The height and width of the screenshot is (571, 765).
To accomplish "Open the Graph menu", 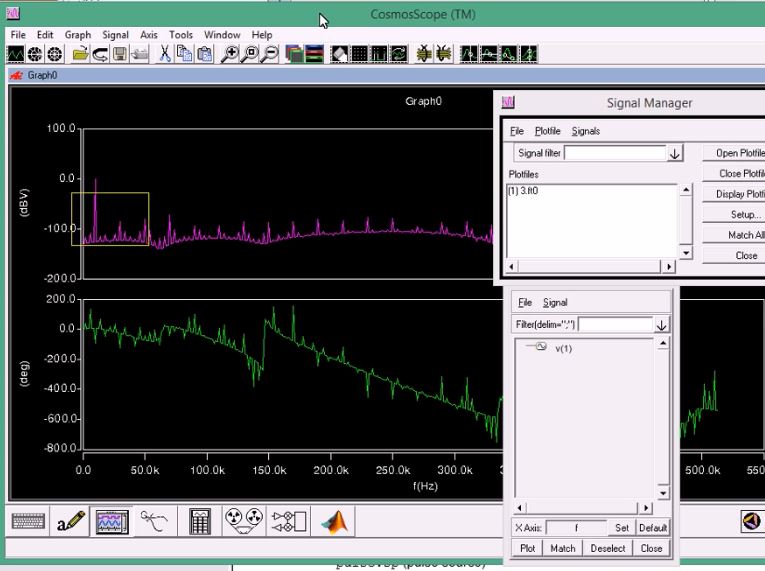I will (78, 35).
